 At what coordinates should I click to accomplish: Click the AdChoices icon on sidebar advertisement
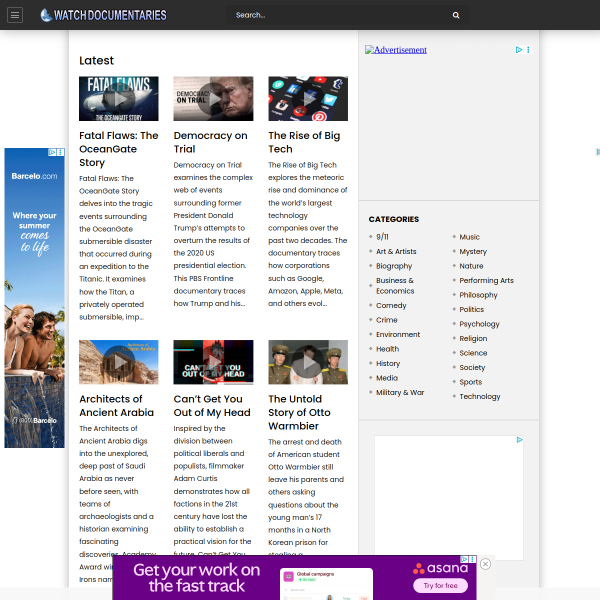click(519, 49)
